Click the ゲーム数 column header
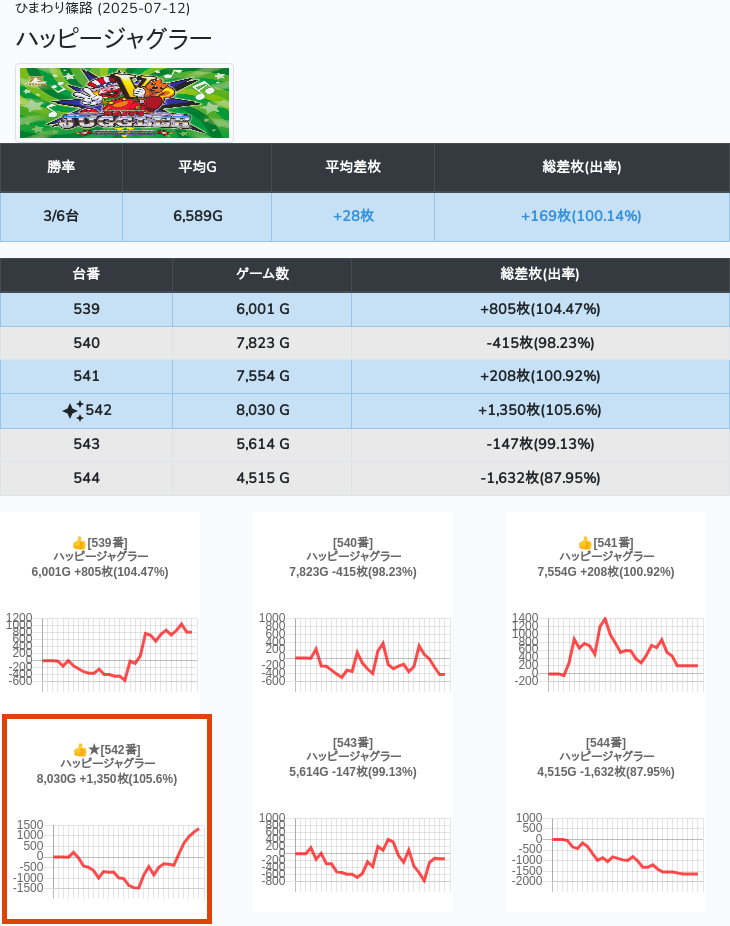The image size is (730, 926). point(262,274)
